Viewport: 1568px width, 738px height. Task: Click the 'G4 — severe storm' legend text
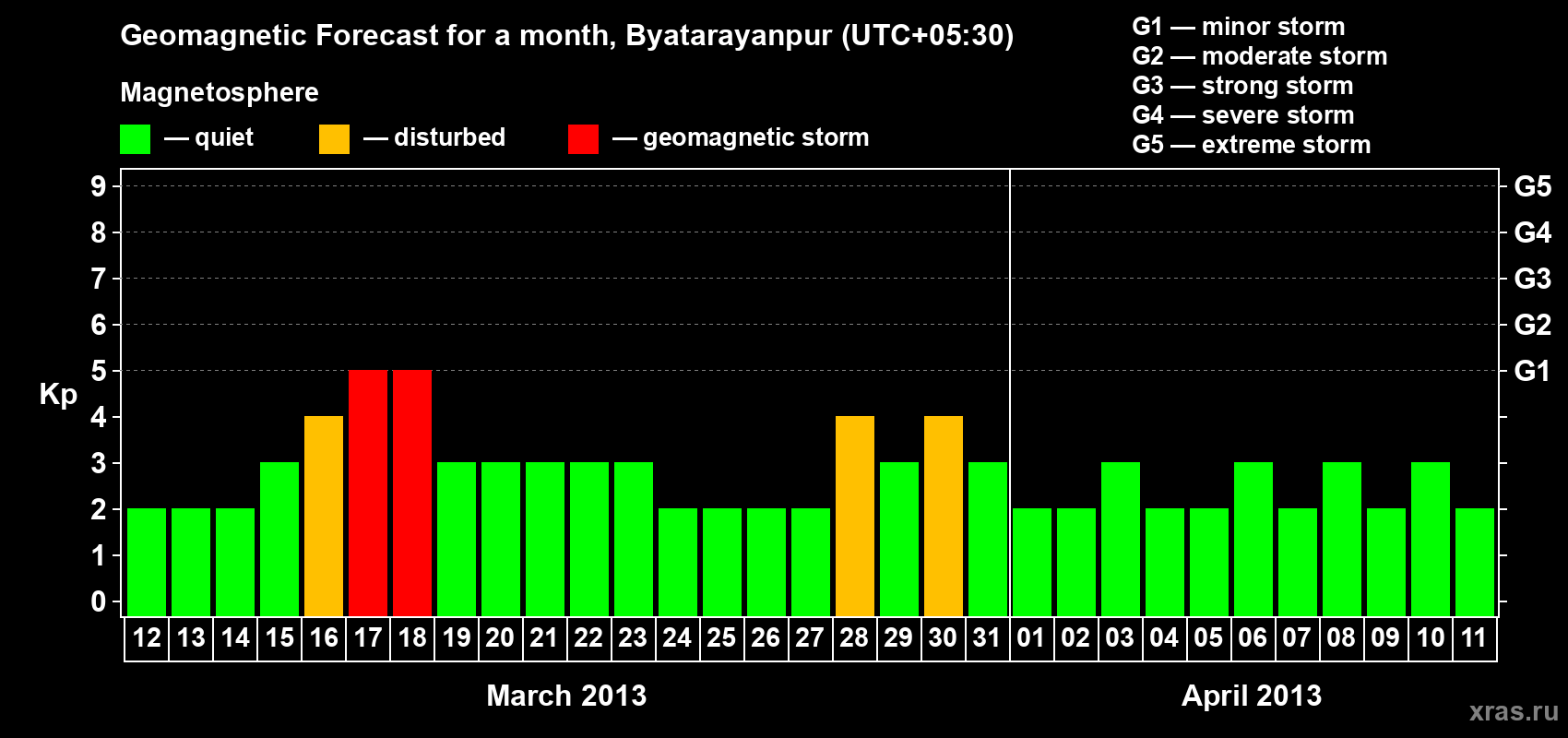(1243, 115)
